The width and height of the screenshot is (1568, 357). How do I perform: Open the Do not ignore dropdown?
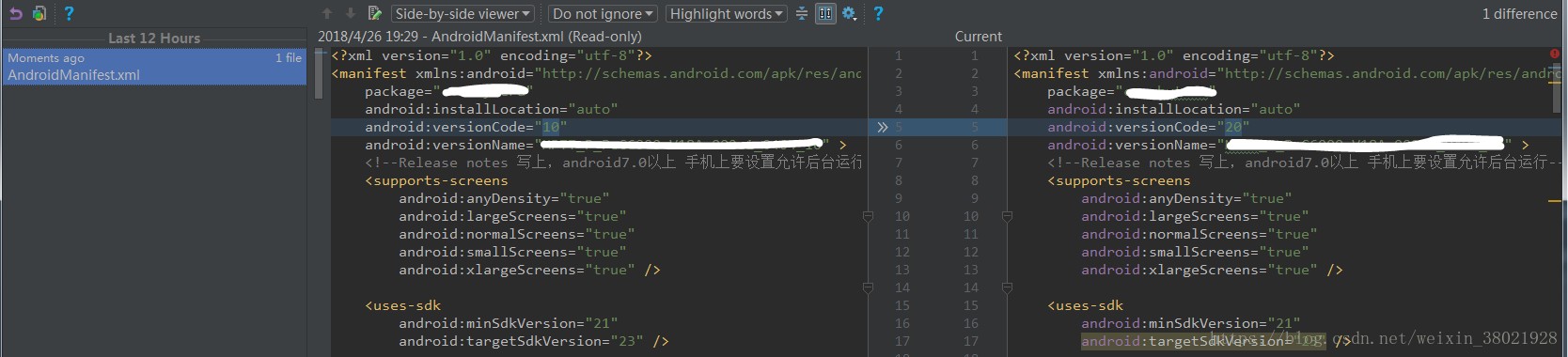(x=603, y=13)
